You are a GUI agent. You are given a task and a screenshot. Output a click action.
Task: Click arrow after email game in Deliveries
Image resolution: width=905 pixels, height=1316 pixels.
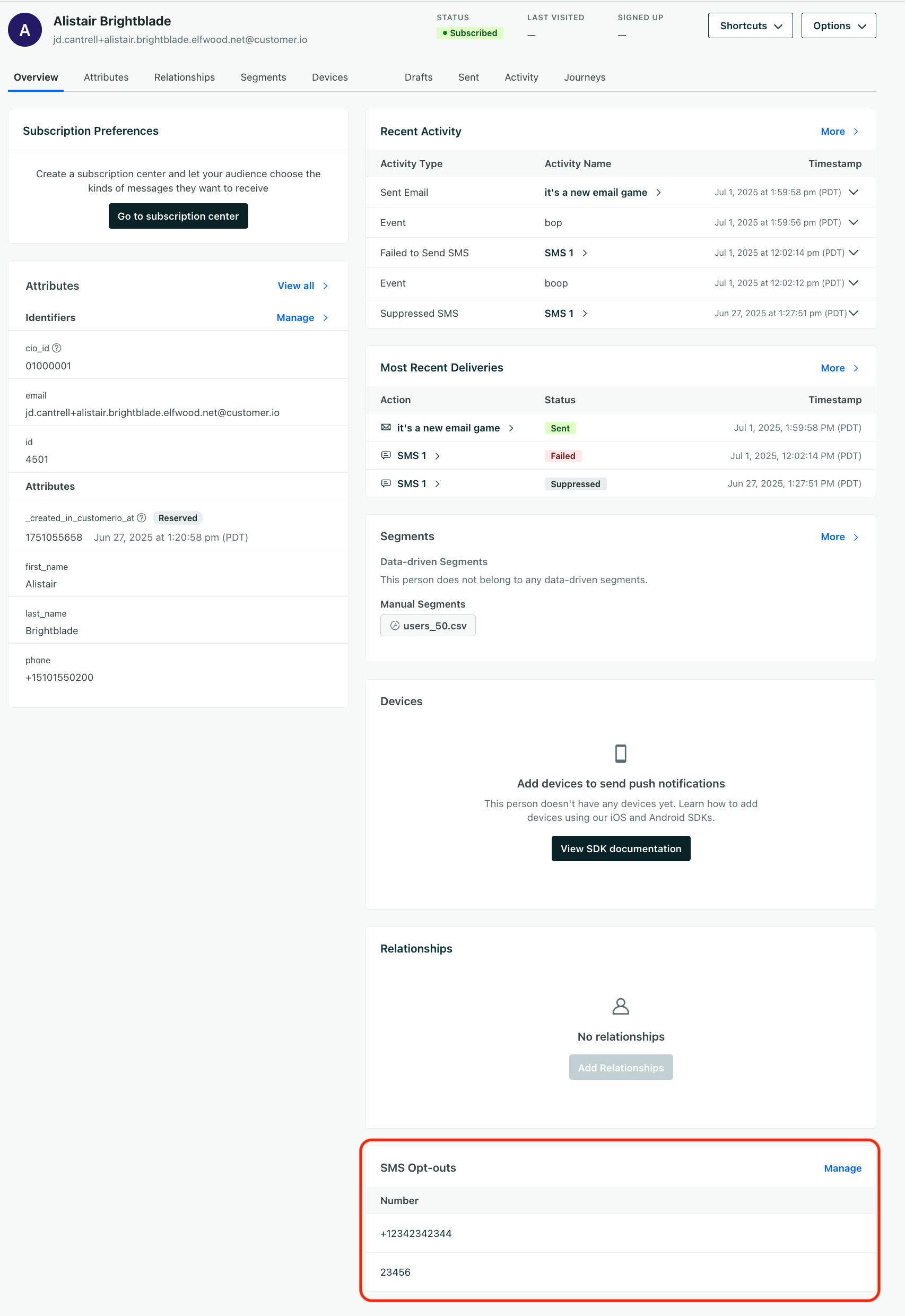tap(511, 428)
